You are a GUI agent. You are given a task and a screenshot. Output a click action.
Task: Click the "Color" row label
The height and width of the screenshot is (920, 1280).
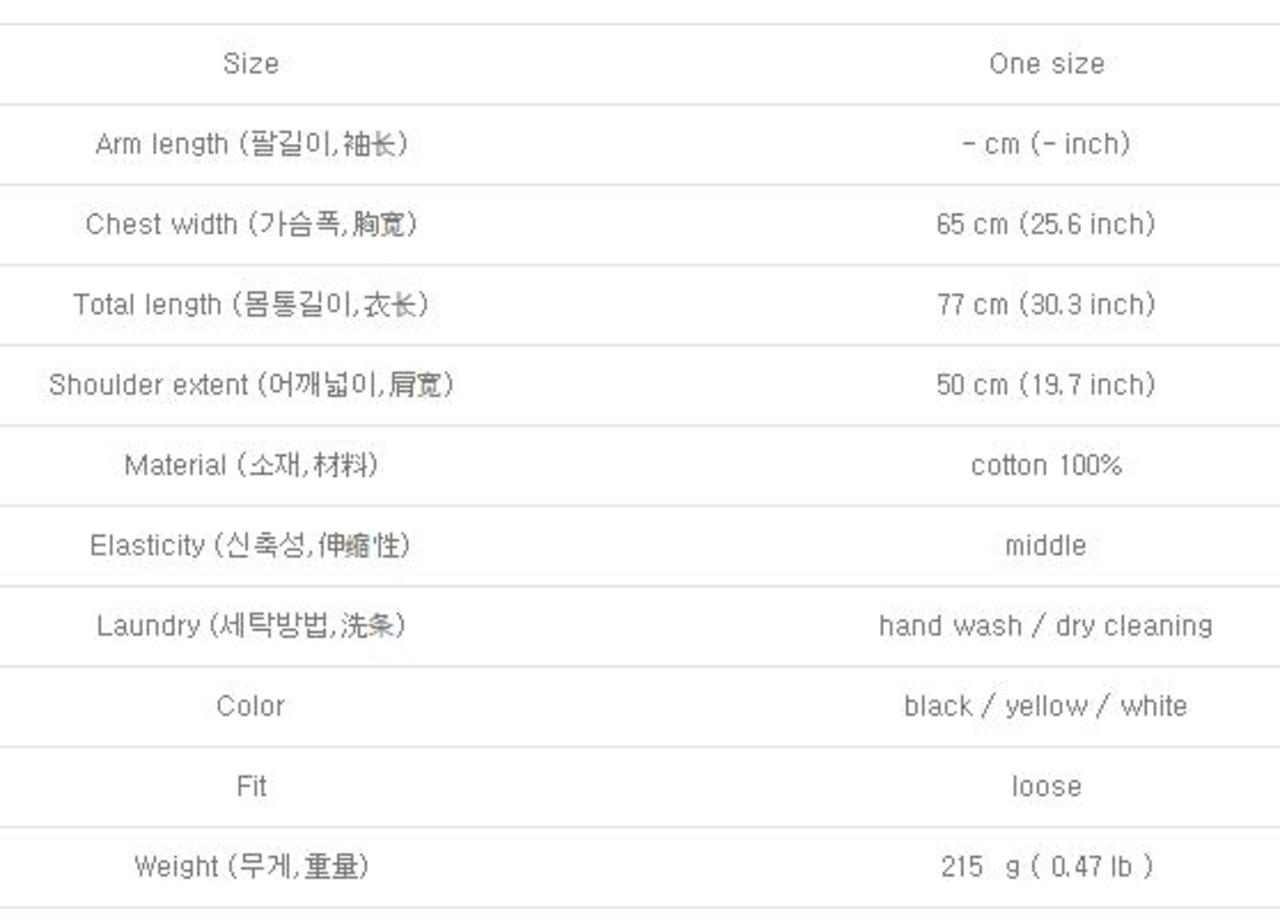tap(250, 706)
